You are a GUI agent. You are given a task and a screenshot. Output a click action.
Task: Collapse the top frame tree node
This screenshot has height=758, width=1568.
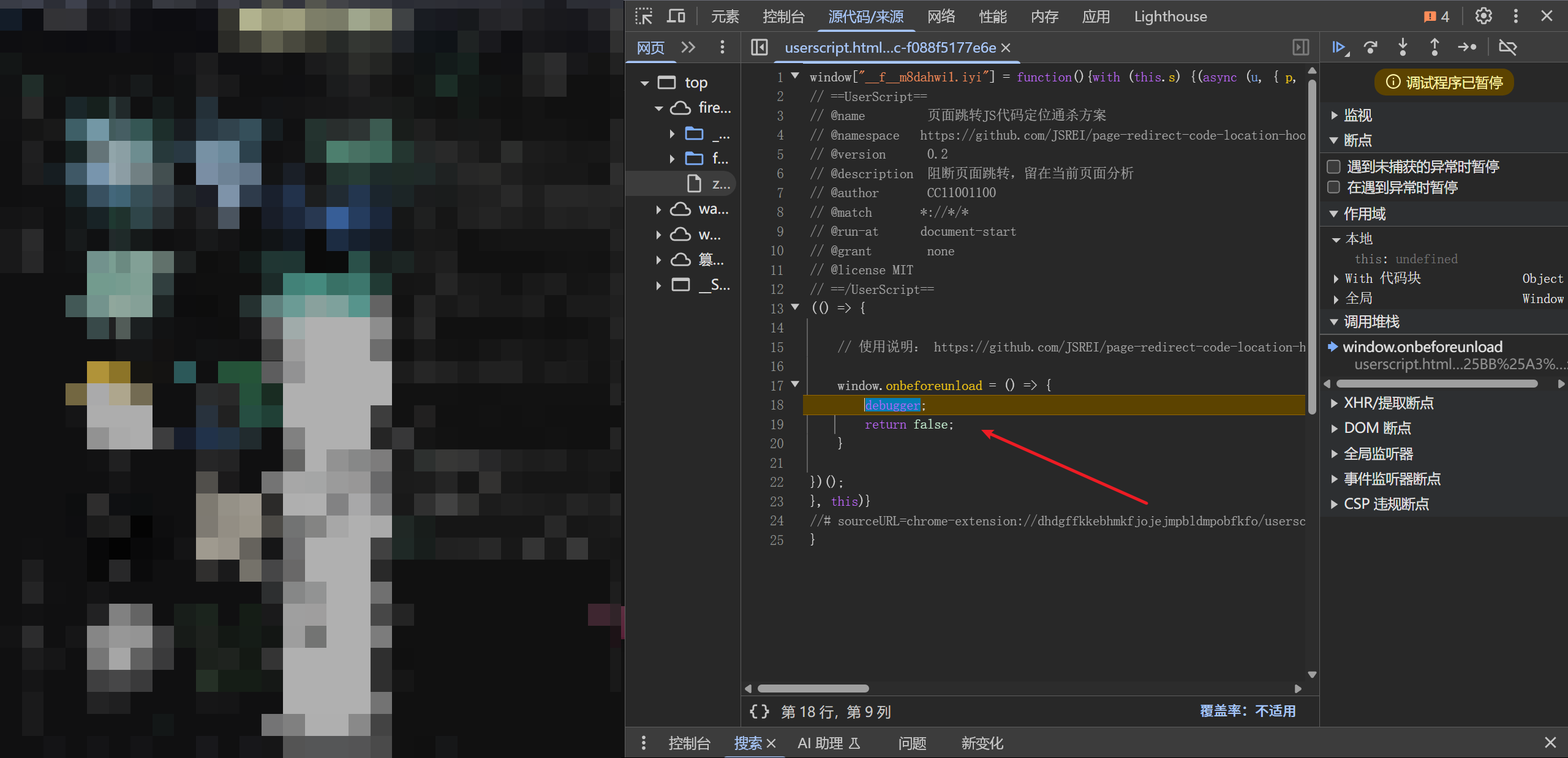[644, 83]
